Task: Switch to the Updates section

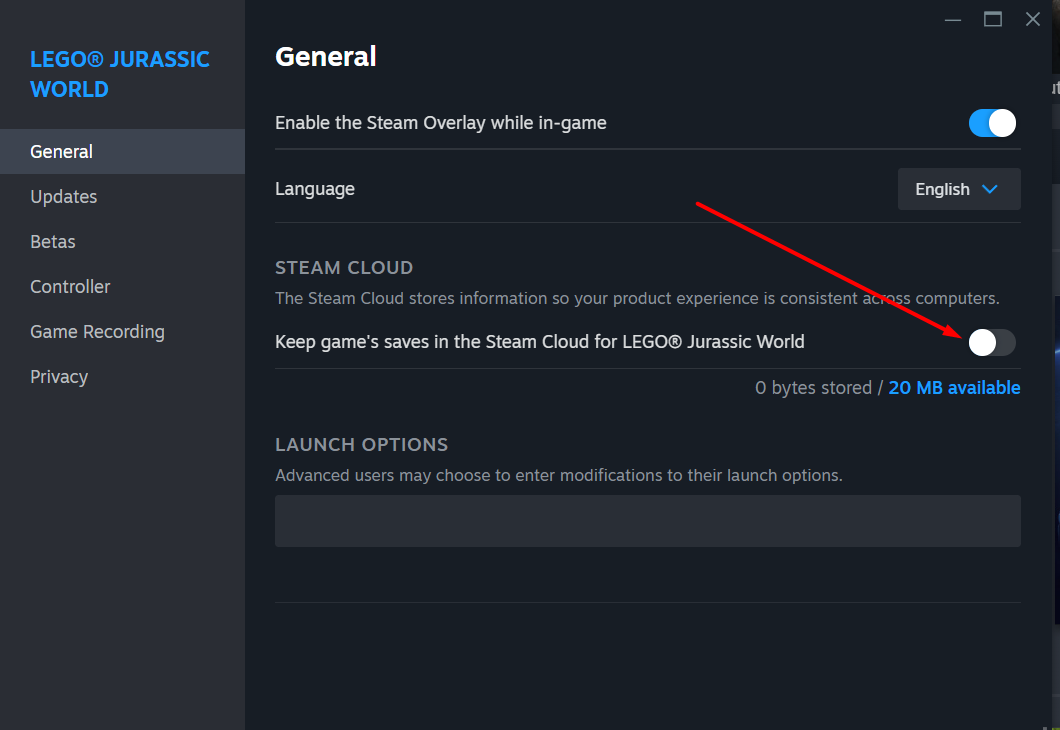Action: [x=64, y=197]
